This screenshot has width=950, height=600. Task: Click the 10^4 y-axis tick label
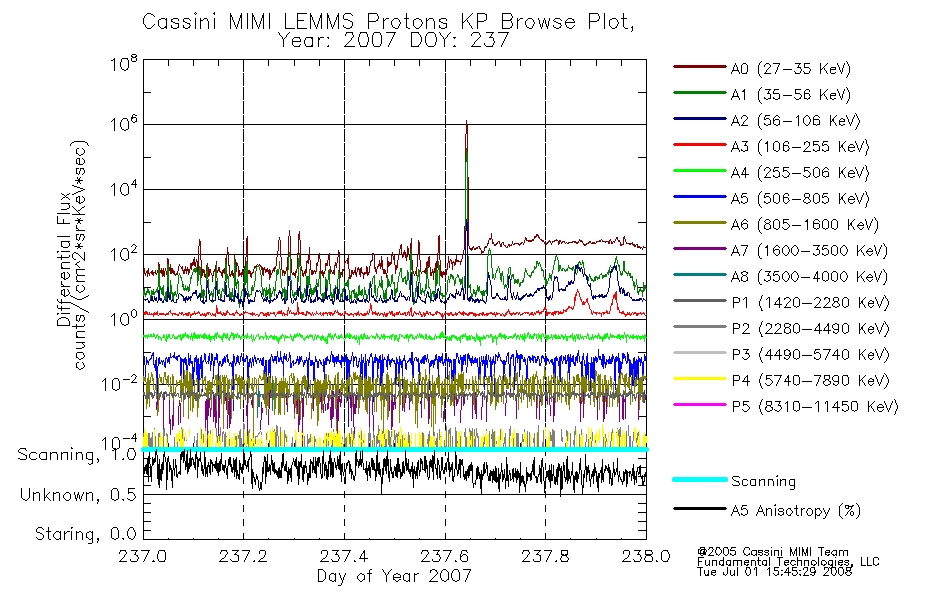(x=123, y=189)
